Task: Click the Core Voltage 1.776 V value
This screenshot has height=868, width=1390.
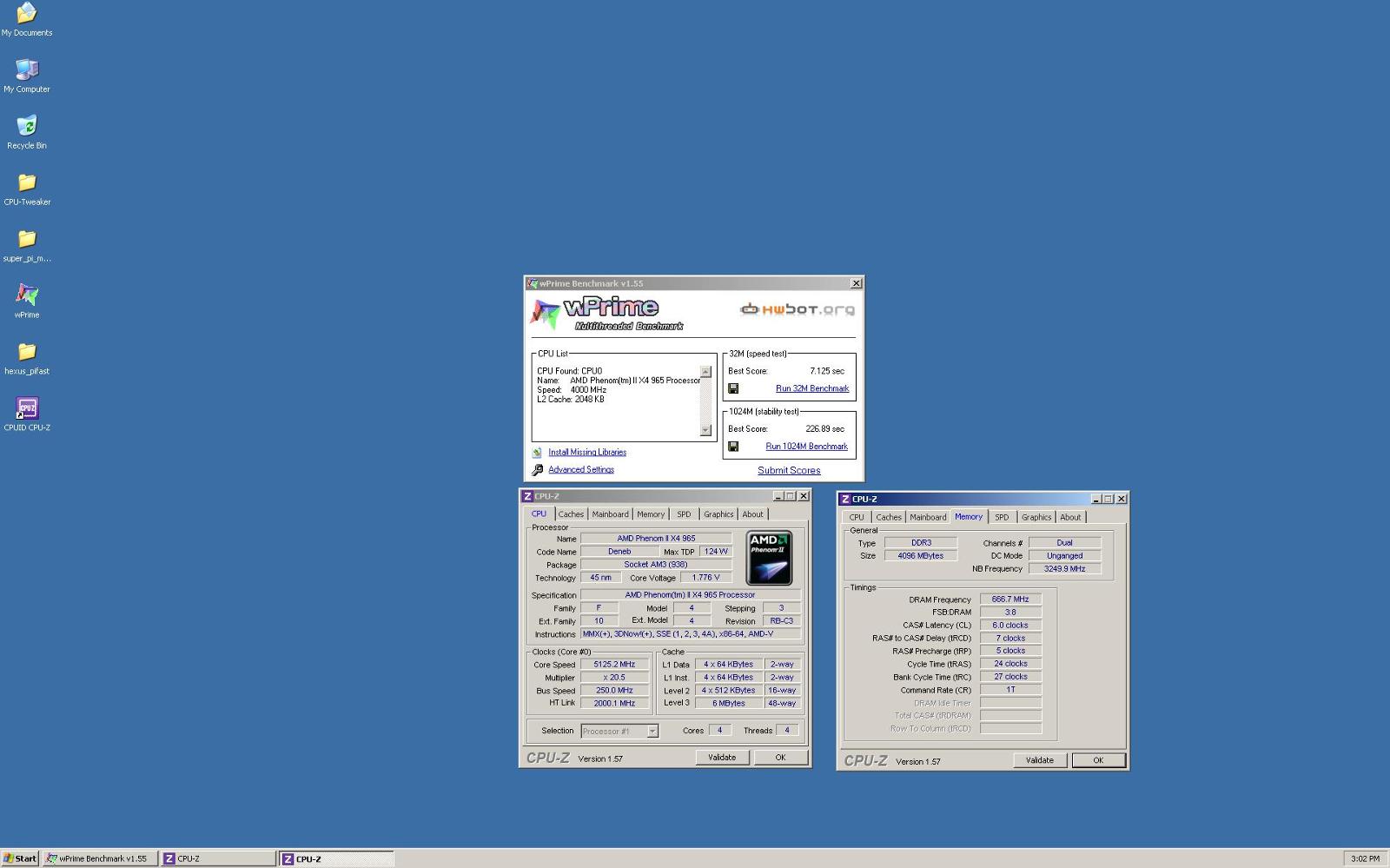Action: [x=705, y=578]
